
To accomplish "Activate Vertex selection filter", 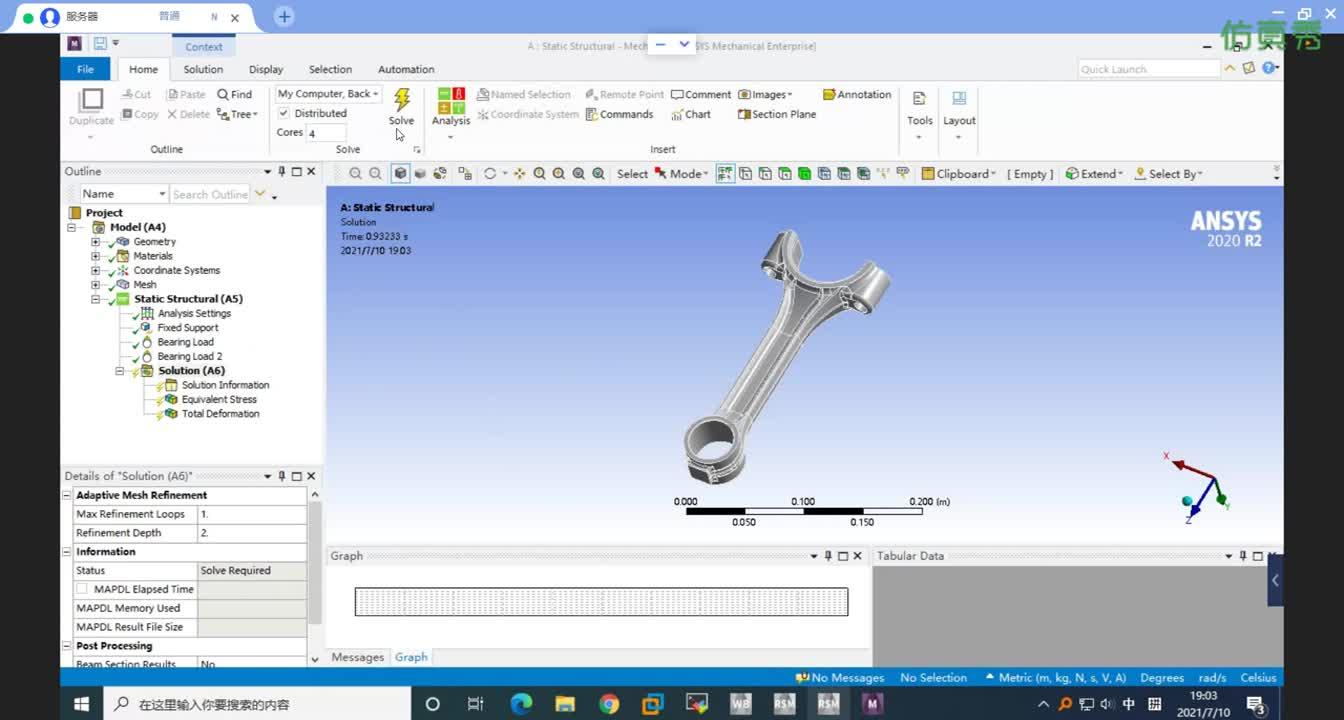I will 745,173.
